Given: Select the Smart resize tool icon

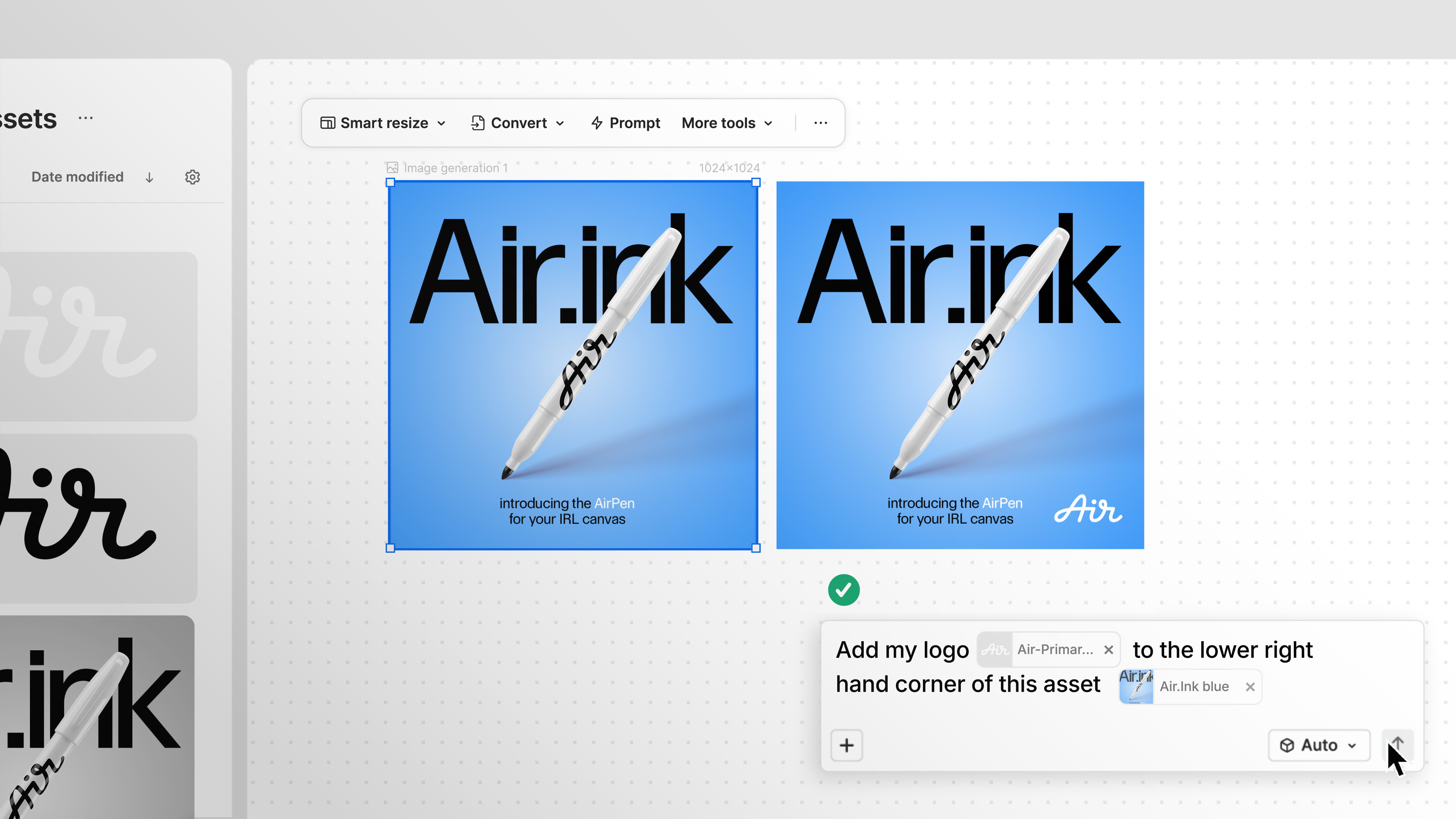Looking at the screenshot, I should pos(328,122).
